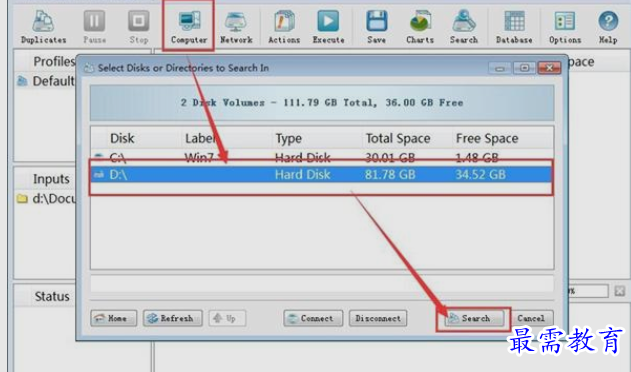Image resolution: width=631 pixels, height=372 pixels.
Task: Sort by the Disk column header
Action: coord(122,138)
